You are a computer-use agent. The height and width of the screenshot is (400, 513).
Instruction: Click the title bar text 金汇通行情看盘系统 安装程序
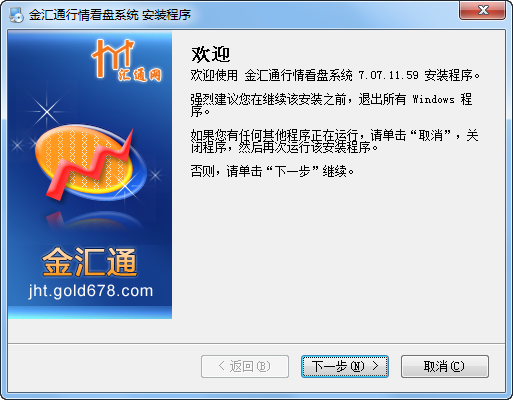[110, 15]
